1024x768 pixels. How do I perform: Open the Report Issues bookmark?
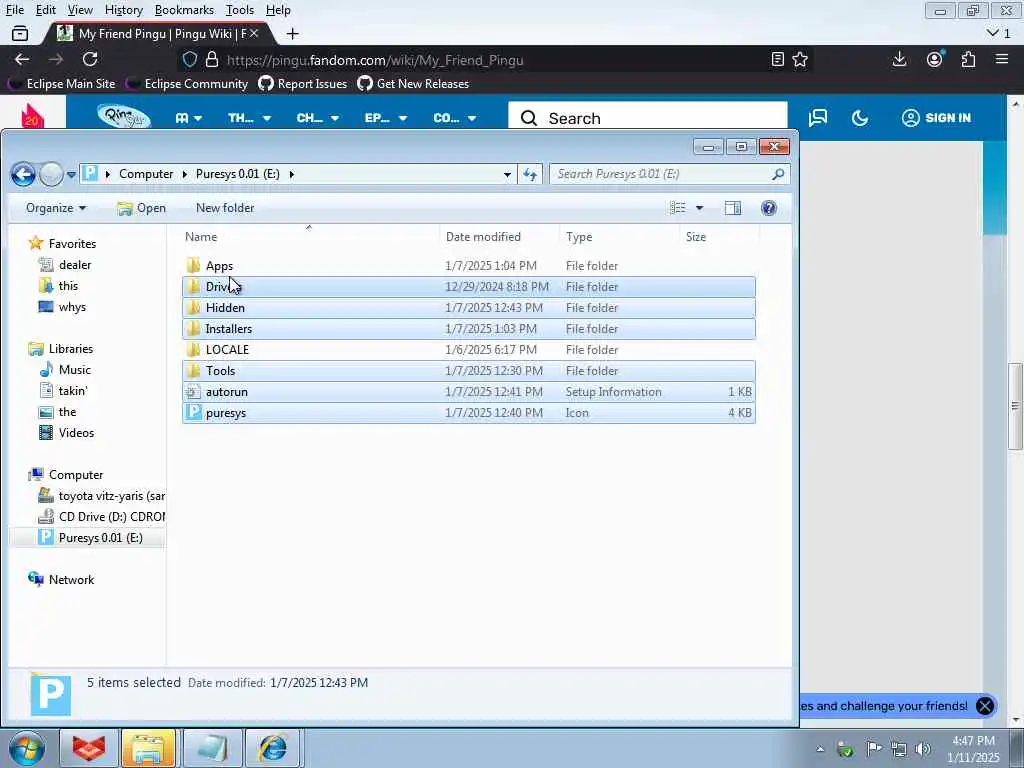[x=303, y=84]
